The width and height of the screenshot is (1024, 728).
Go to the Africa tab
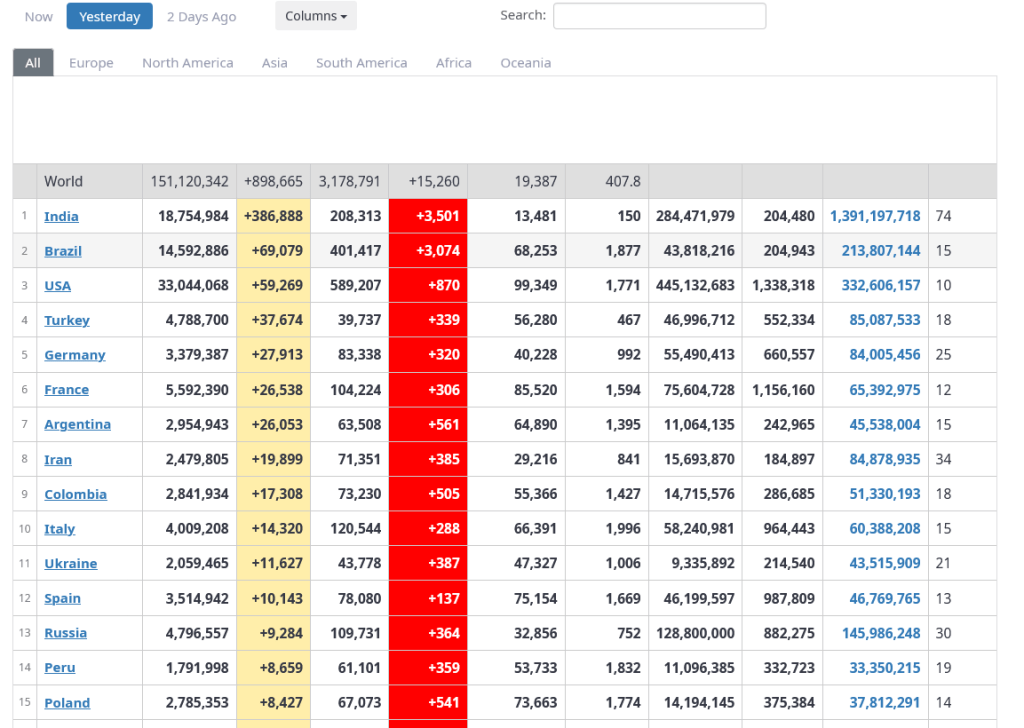(x=454, y=62)
